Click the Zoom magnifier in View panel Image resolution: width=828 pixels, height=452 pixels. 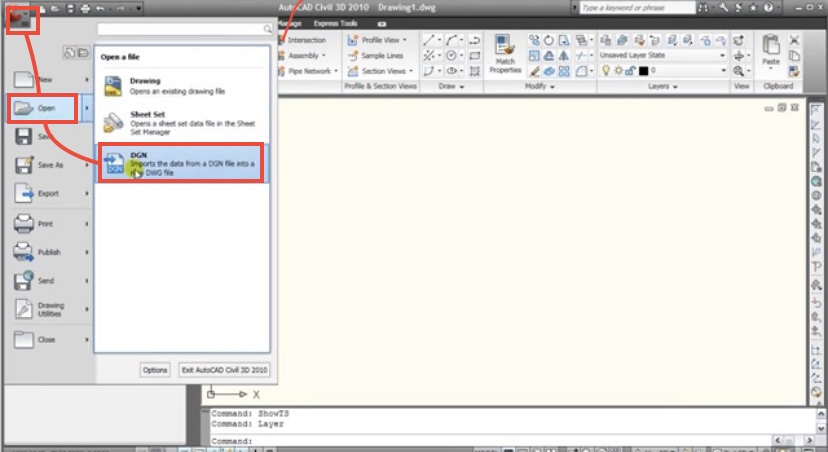coord(738,71)
